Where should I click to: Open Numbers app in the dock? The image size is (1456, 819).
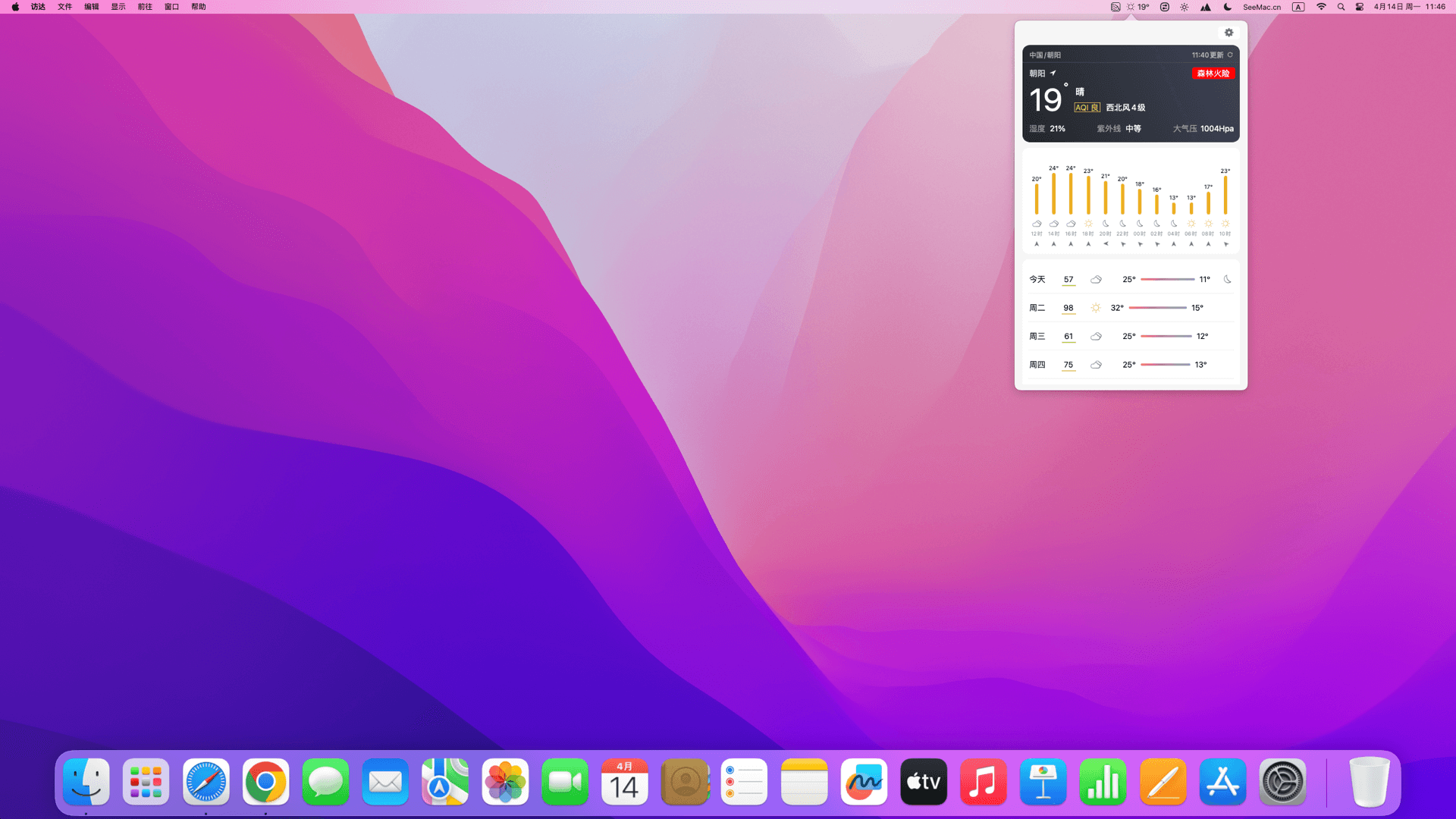tap(1103, 782)
